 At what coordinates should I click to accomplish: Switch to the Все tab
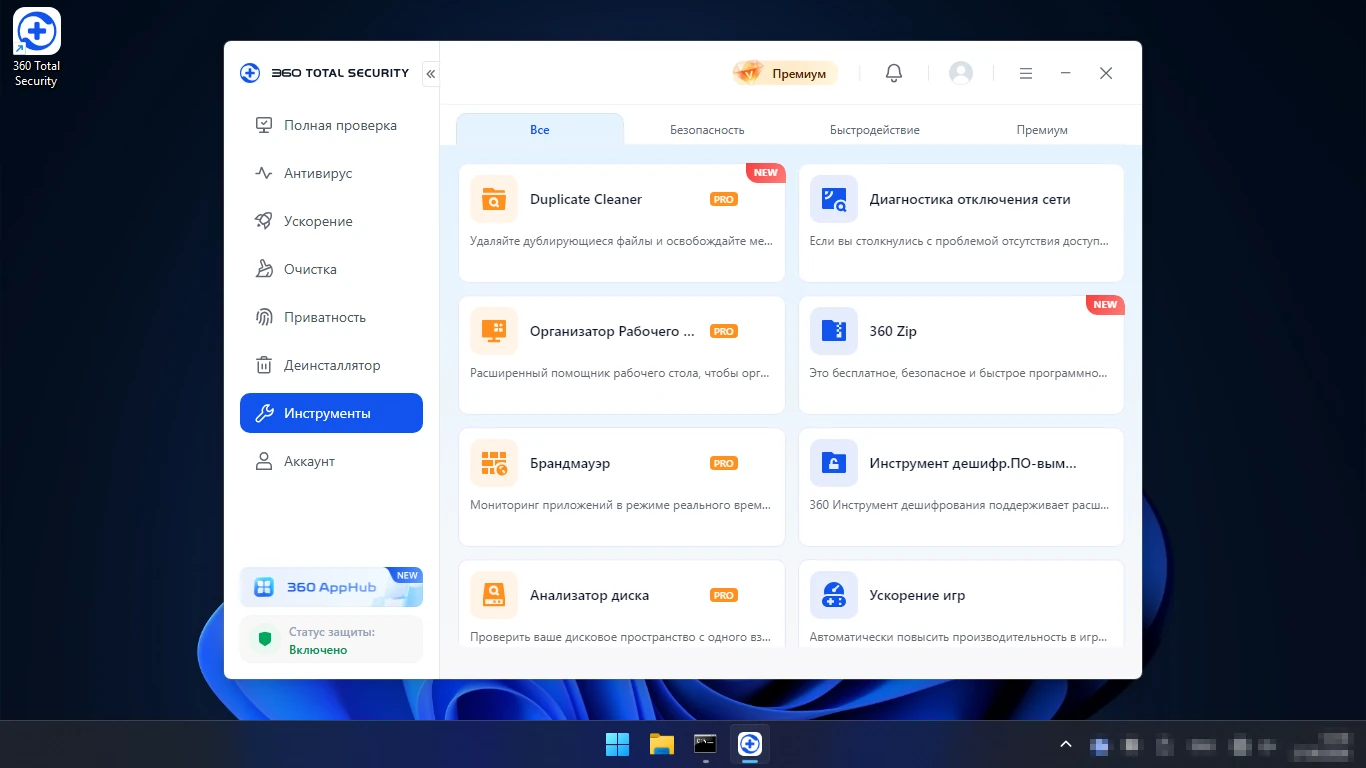[540, 130]
